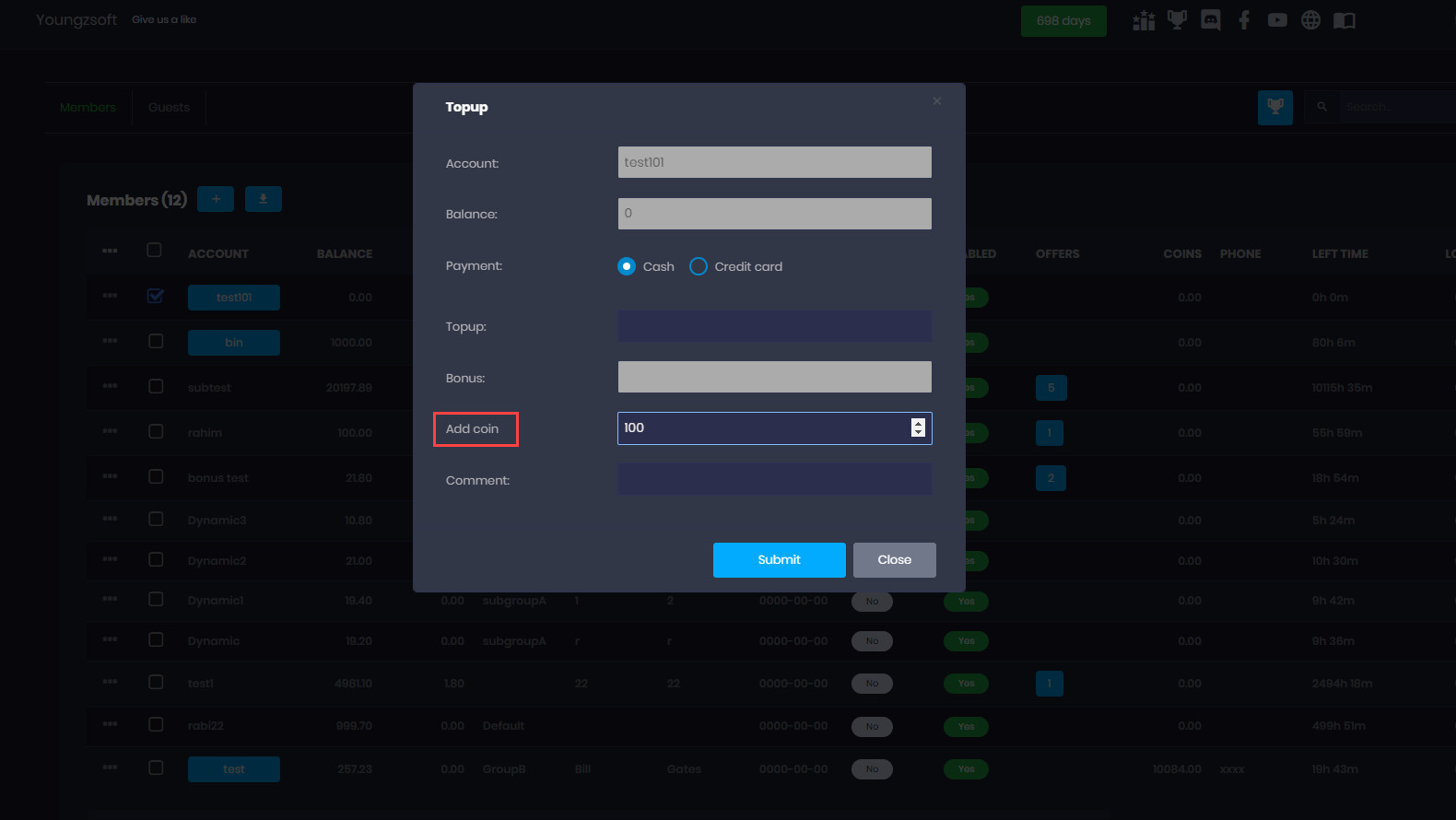Submit the topup form
The image size is (1456, 820).
click(779, 560)
